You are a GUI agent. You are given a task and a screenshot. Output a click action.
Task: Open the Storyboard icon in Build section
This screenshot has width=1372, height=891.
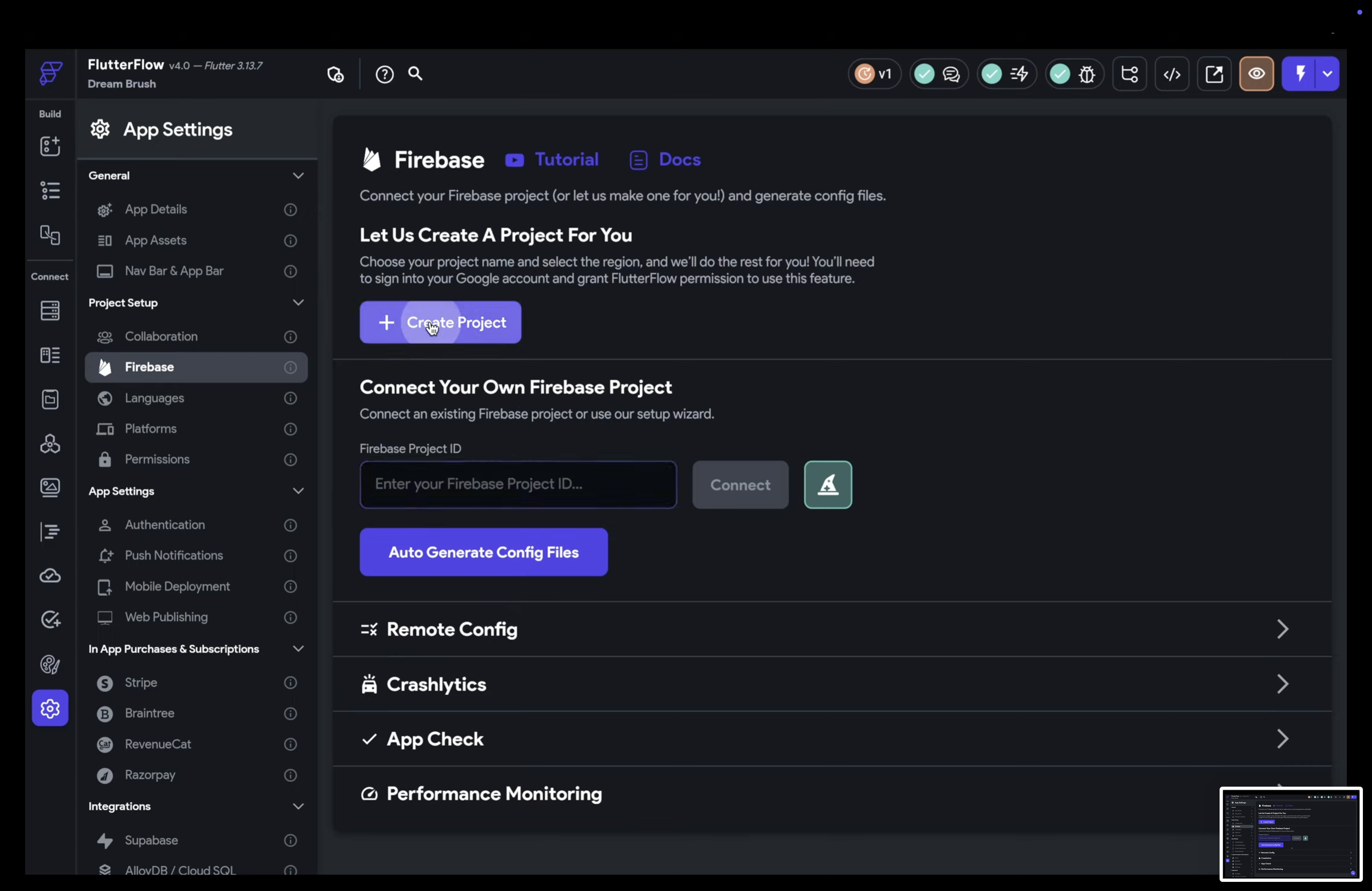[50, 235]
